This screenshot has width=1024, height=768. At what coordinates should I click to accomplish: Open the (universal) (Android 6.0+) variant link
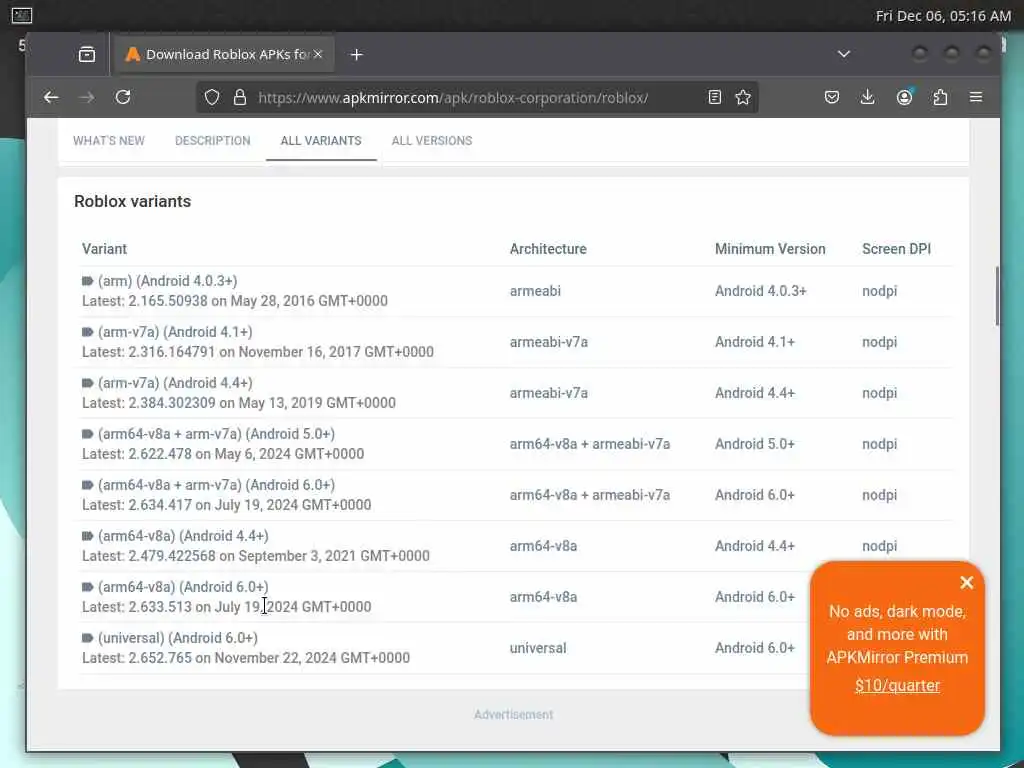(x=178, y=637)
